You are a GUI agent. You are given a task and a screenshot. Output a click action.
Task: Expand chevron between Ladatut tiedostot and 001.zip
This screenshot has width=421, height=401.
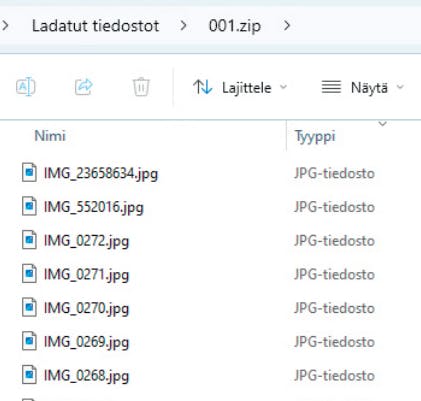click(x=183, y=25)
